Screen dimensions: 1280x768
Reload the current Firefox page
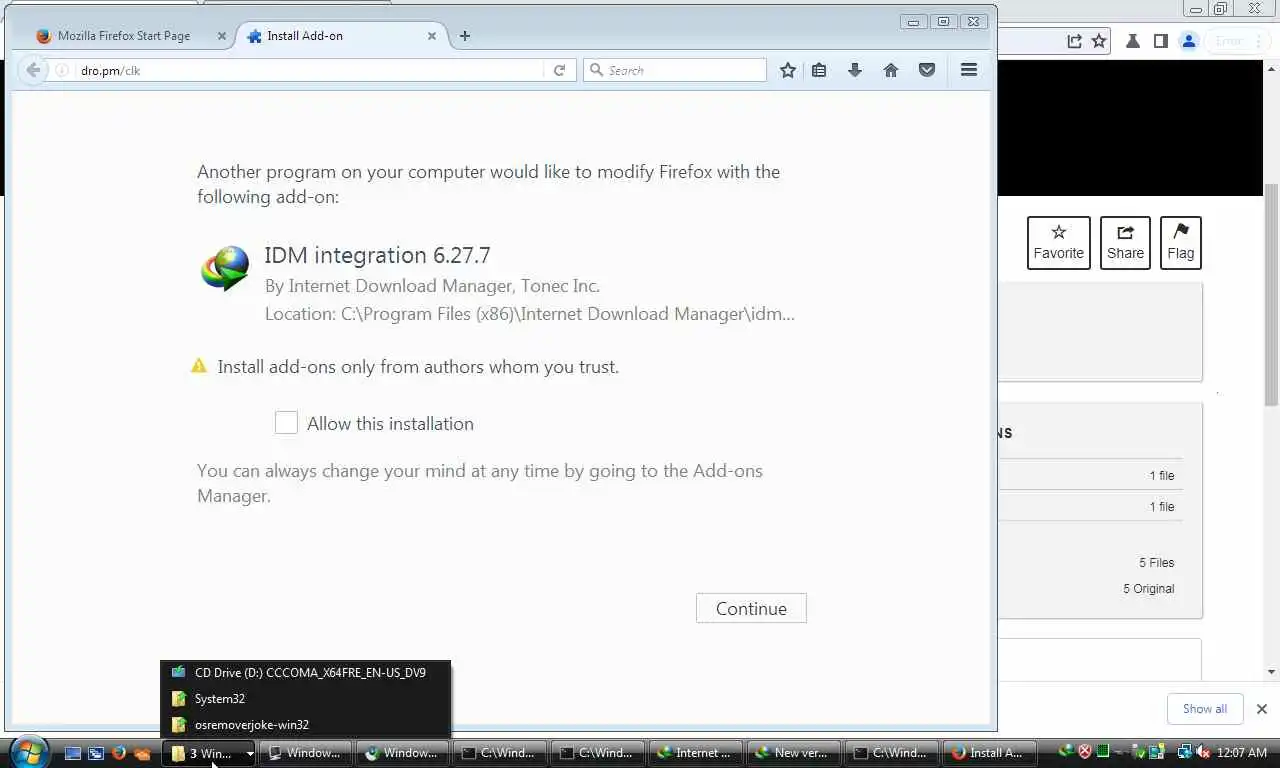coord(560,70)
